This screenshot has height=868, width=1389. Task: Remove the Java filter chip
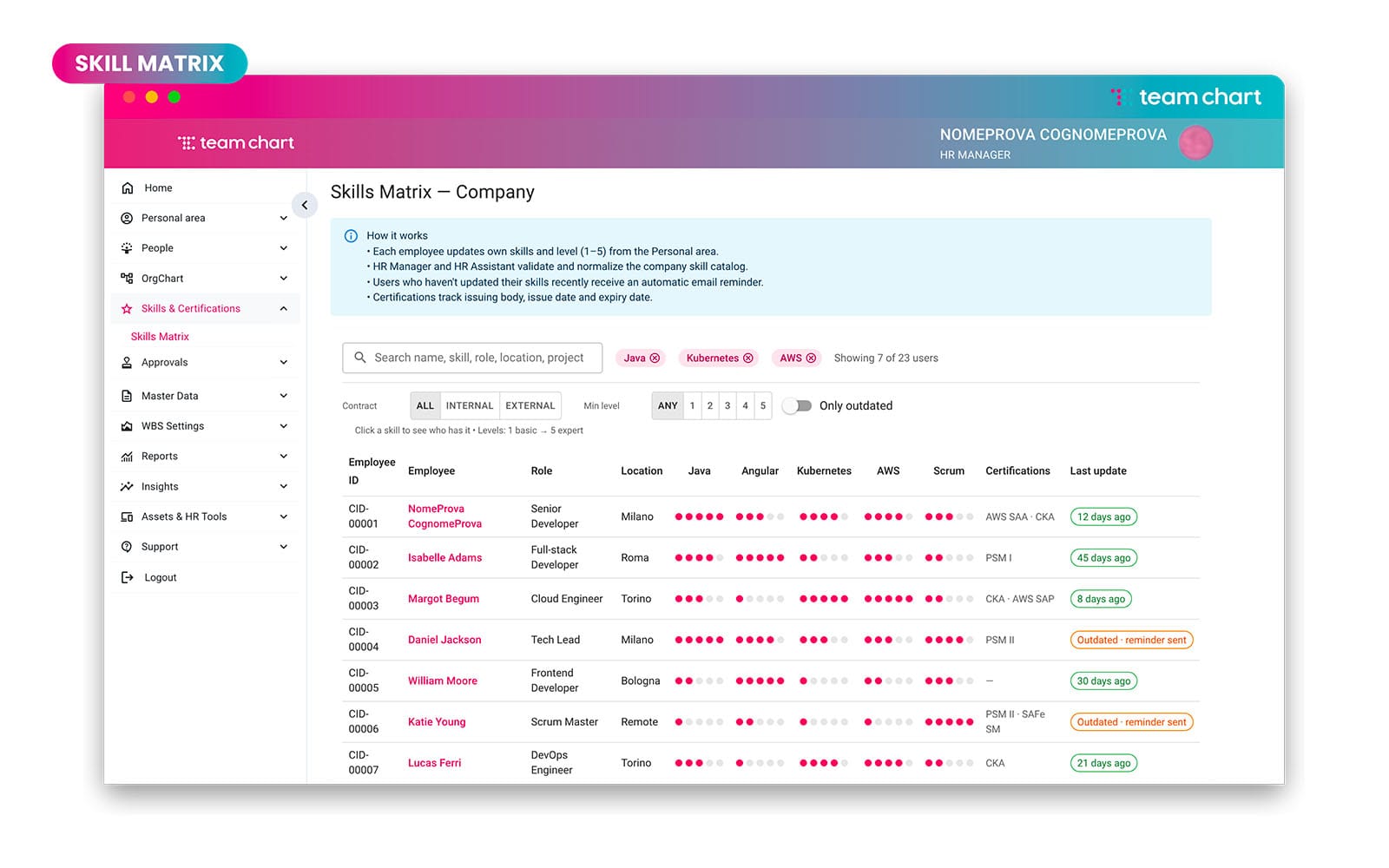coord(655,358)
